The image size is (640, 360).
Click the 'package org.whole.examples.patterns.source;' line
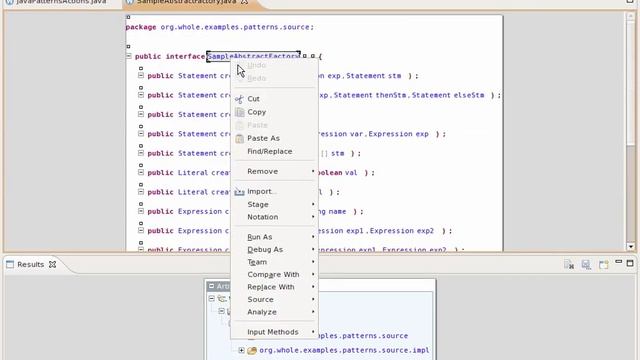coord(220,27)
